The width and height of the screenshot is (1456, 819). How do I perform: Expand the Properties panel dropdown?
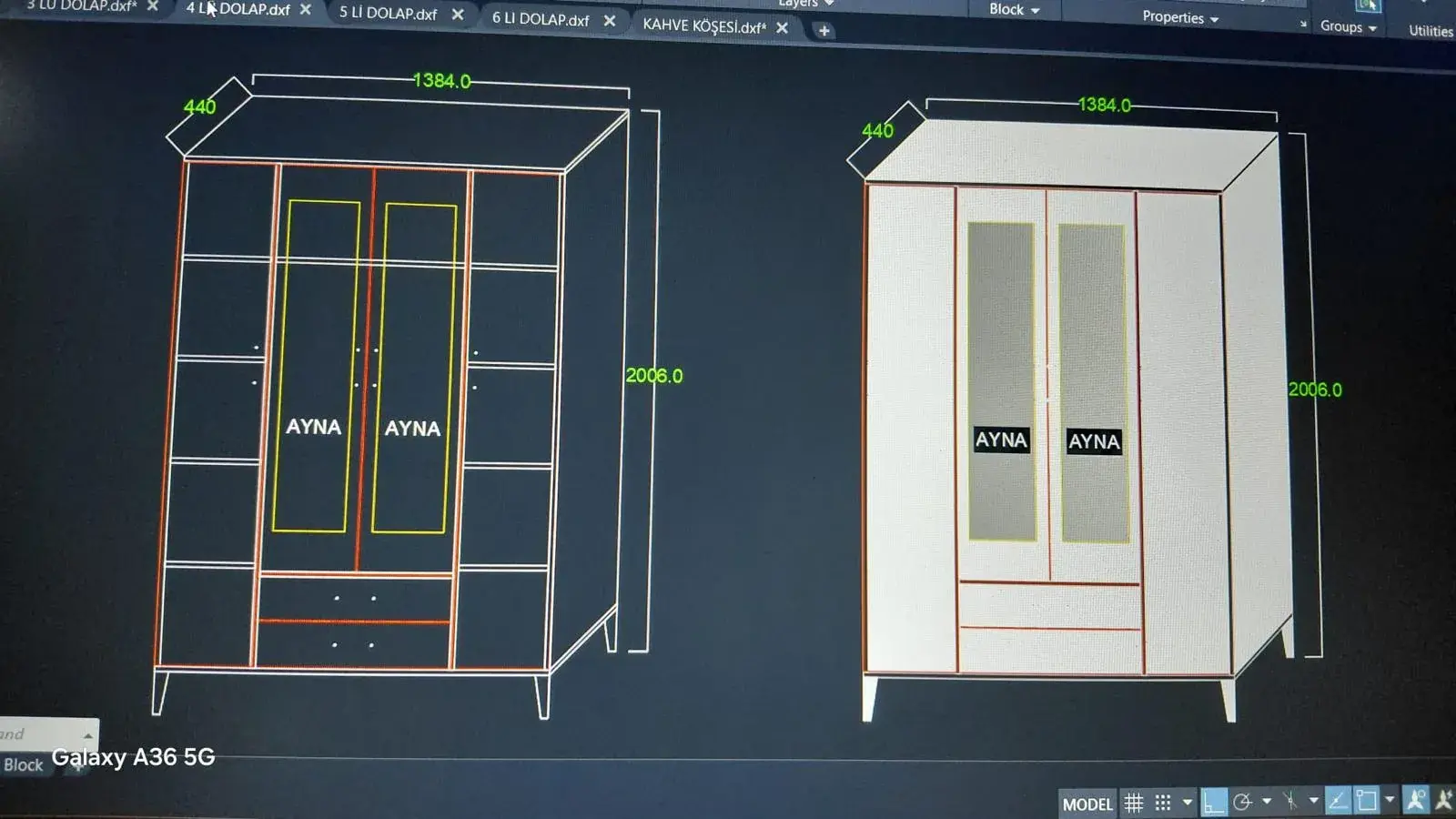pos(1180,17)
